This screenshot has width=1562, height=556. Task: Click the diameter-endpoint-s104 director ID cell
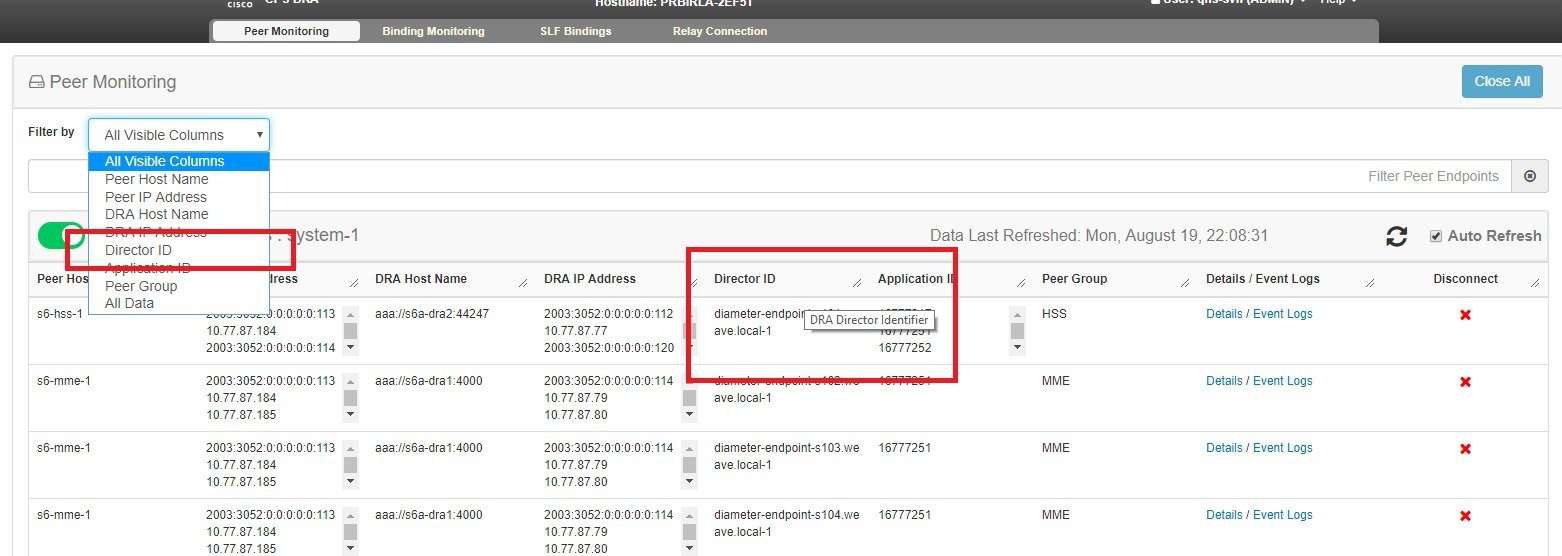coord(786,523)
